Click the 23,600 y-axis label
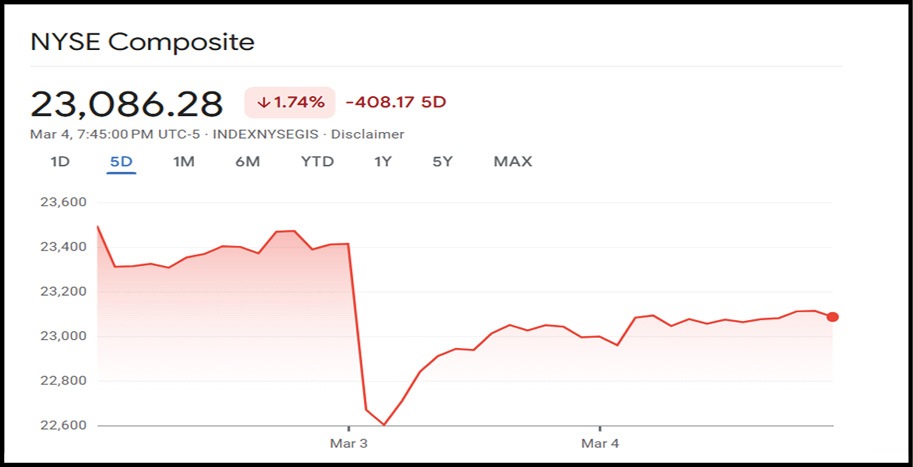Image resolution: width=913 pixels, height=467 pixels. point(60,202)
